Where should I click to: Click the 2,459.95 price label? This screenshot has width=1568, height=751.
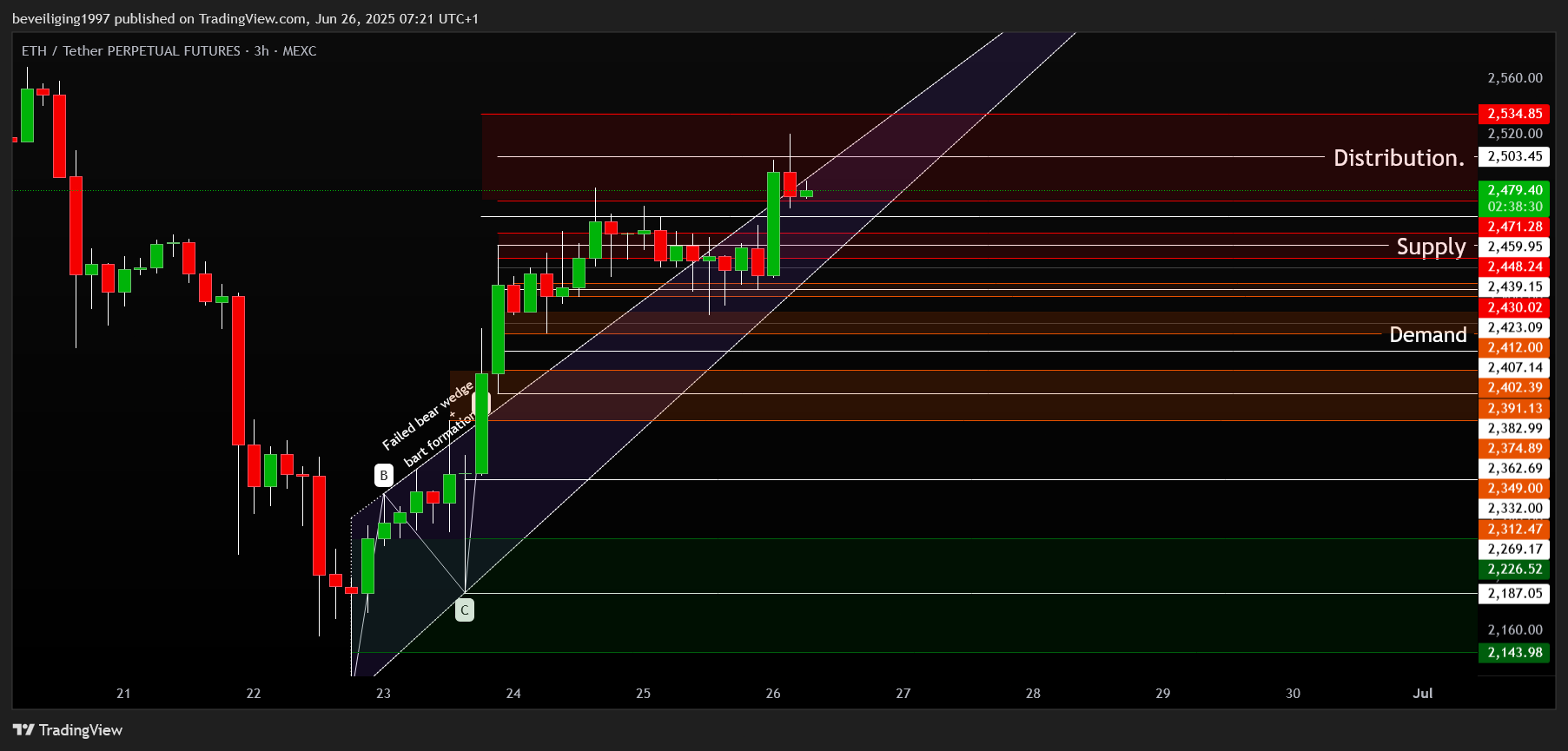pyautogui.click(x=1514, y=247)
